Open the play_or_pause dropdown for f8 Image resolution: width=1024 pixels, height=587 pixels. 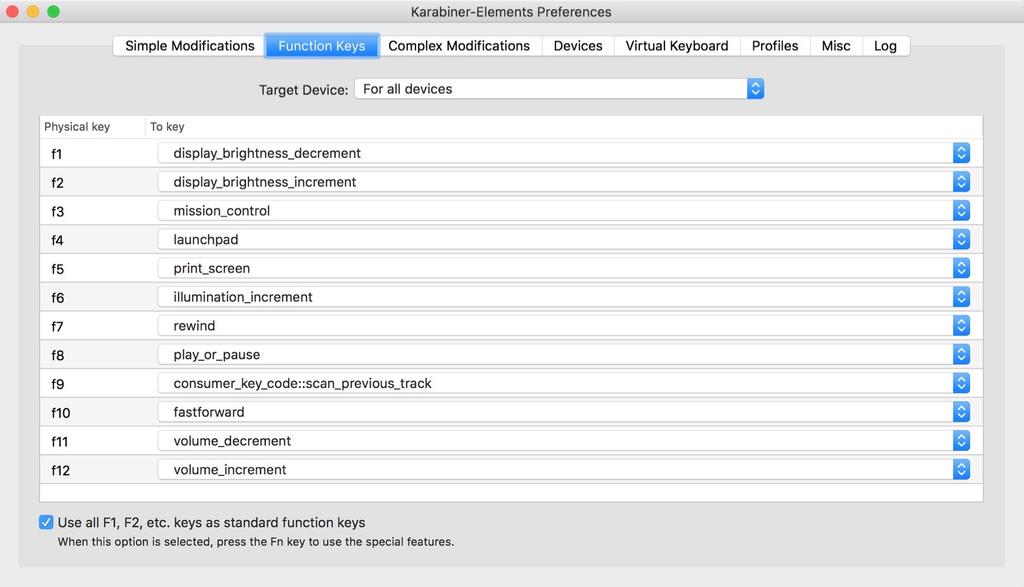pos(564,354)
